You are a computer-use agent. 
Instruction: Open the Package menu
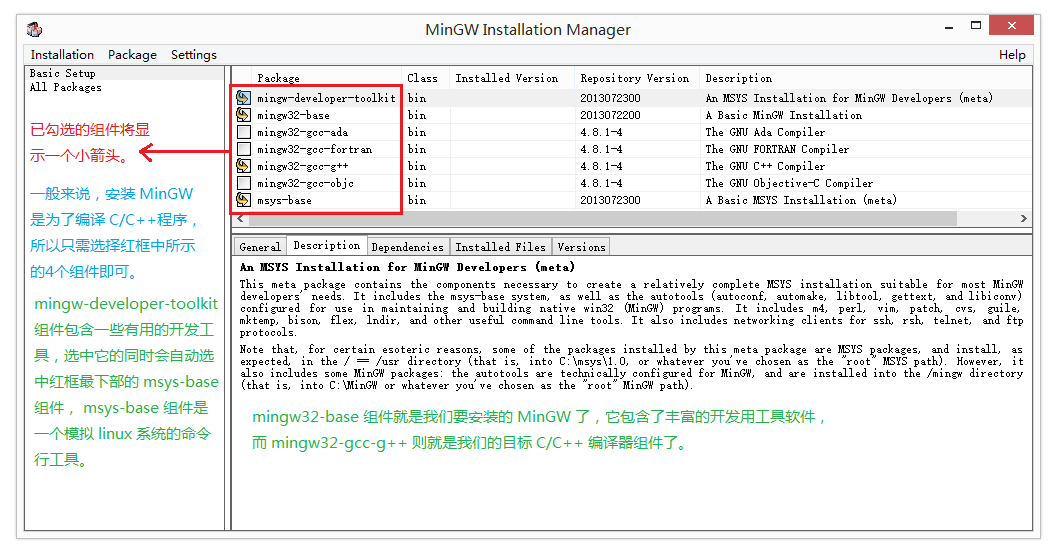pos(132,55)
